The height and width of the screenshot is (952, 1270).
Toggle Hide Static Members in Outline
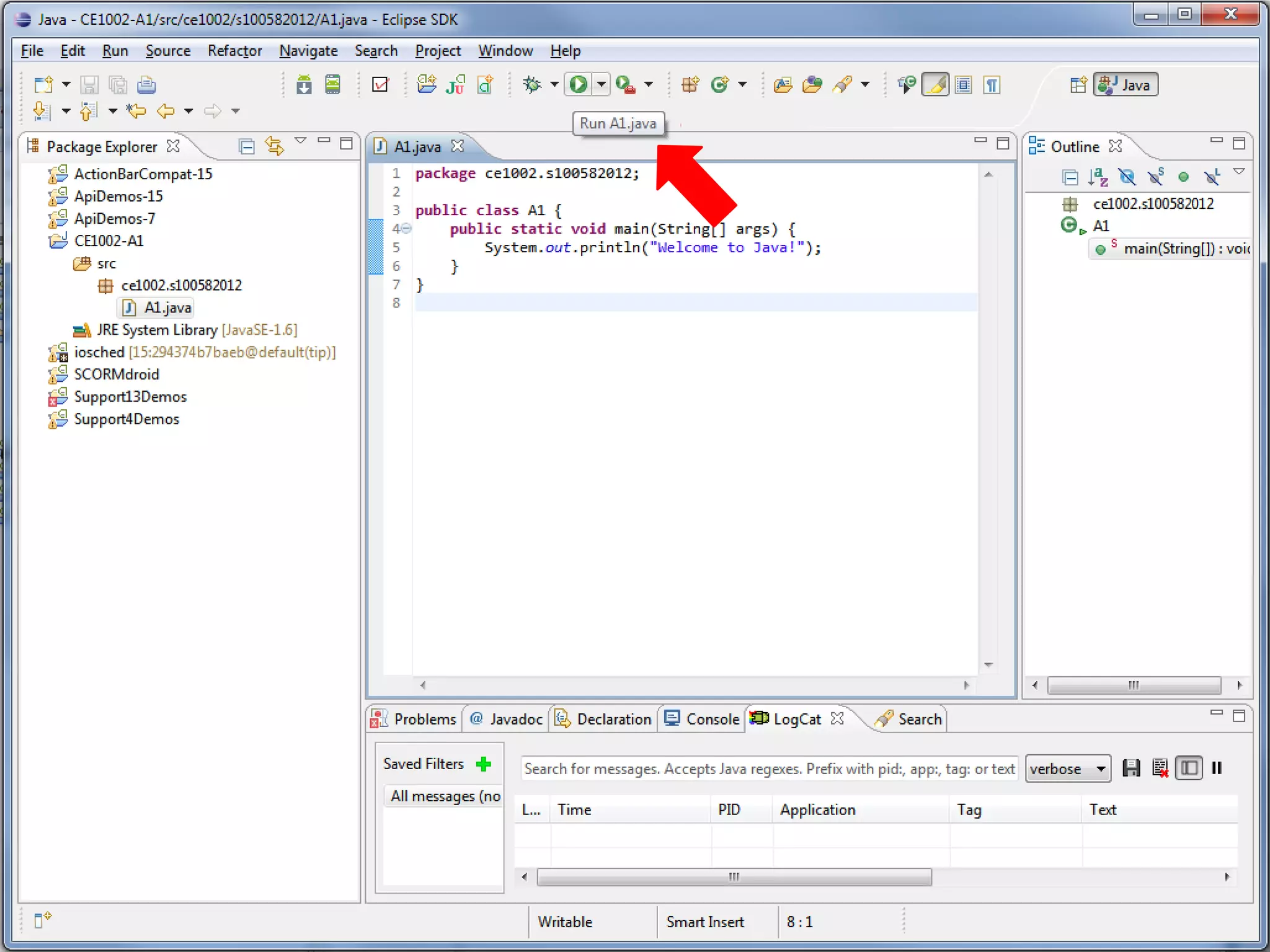tap(1156, 177)
